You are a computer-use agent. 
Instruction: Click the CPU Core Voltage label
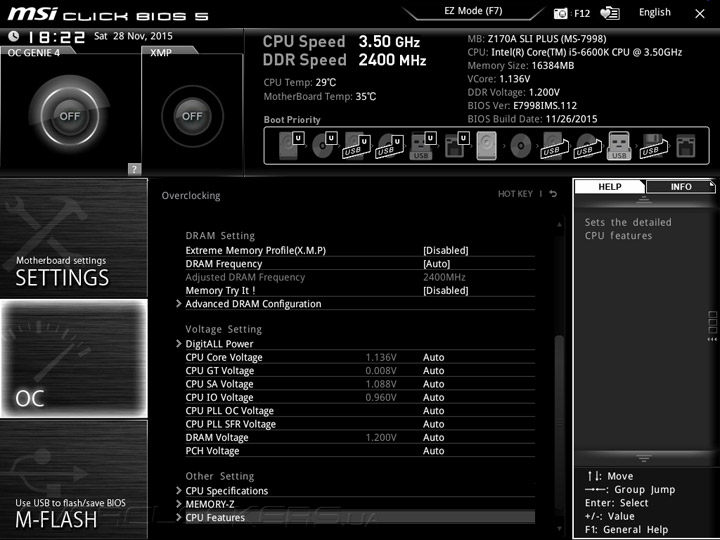point(224,357)
